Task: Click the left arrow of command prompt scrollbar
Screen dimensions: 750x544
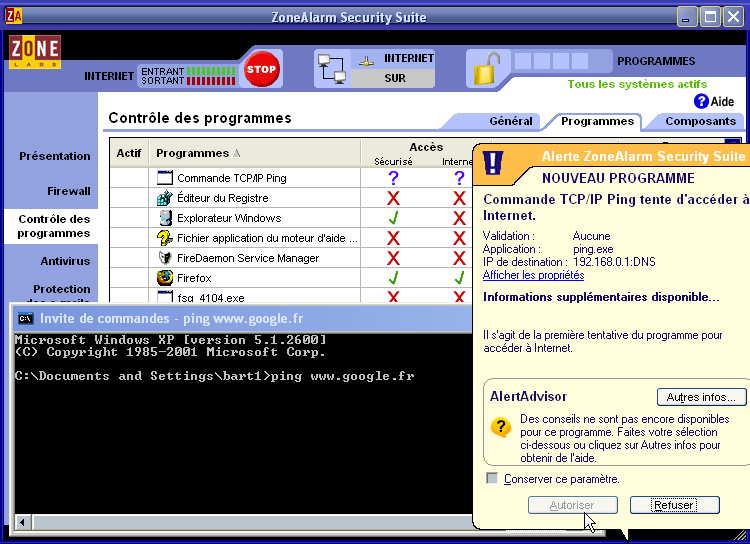Action: 22,522
